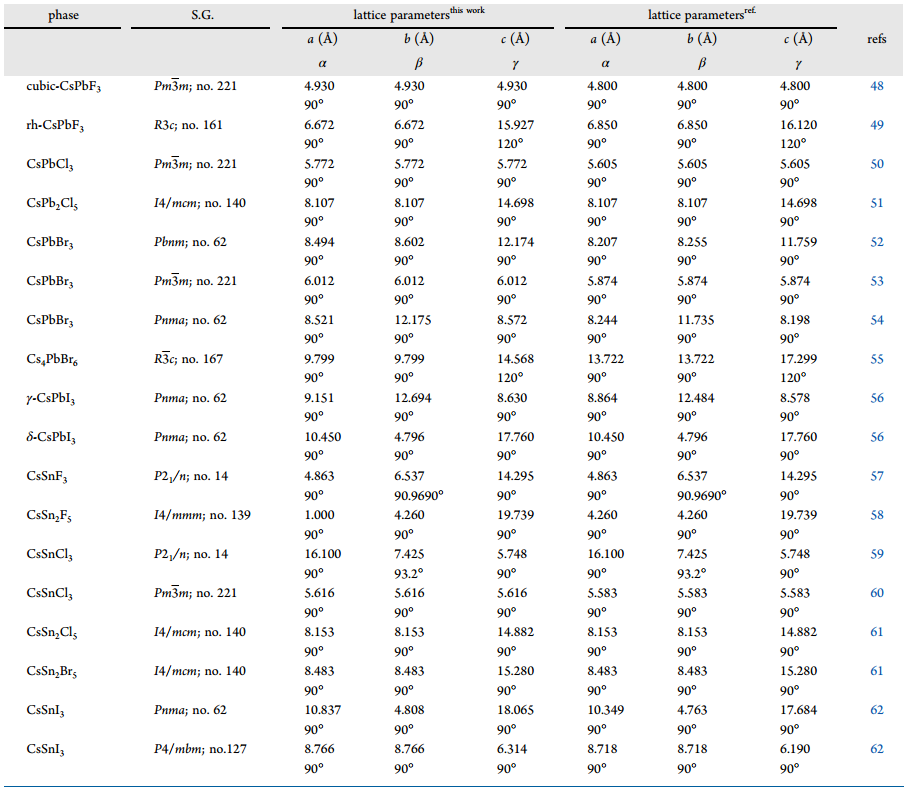Open reference 56 in the δ-CsPbI3 row
Image resolution: width=907 pixels, height=790 pixels.
coord(877,437)
